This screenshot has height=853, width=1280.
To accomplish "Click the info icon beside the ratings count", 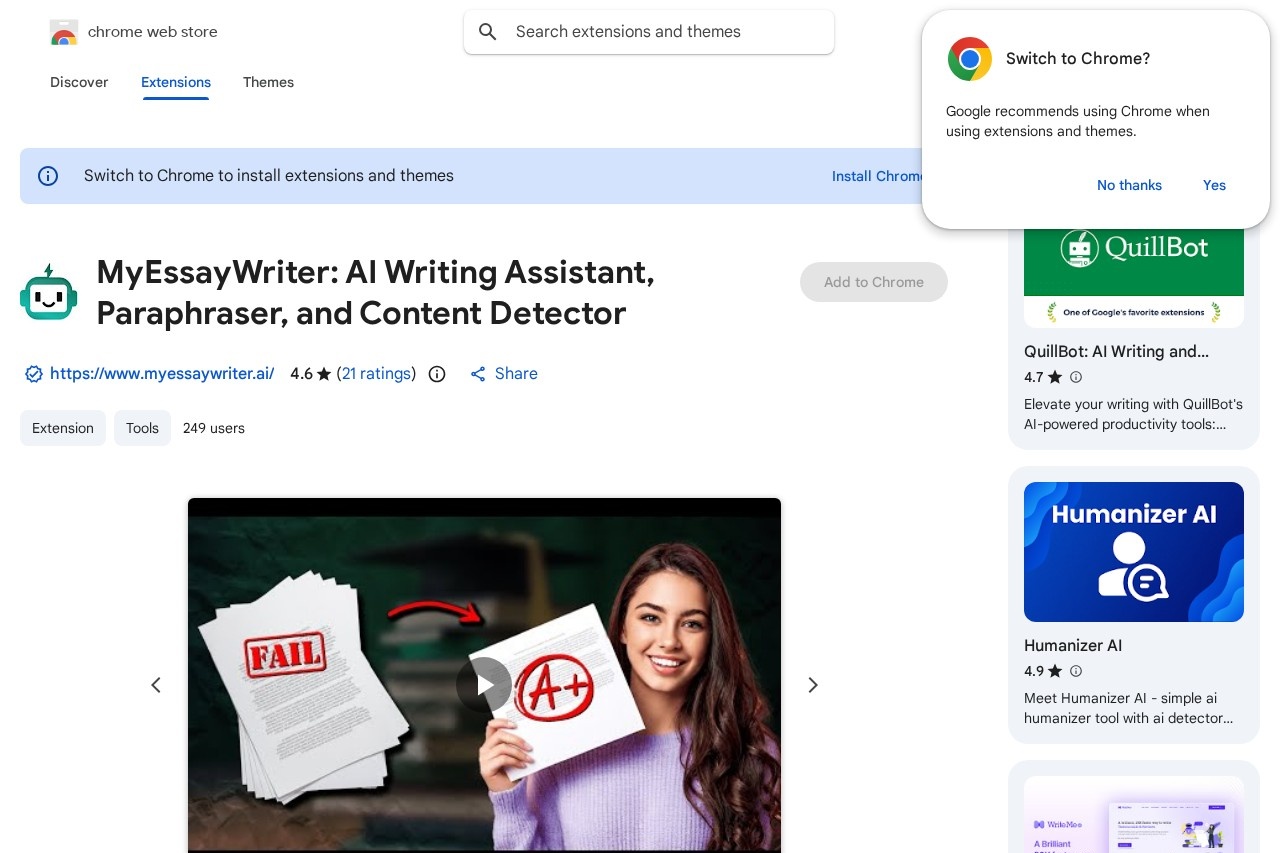I will [436, 374].
